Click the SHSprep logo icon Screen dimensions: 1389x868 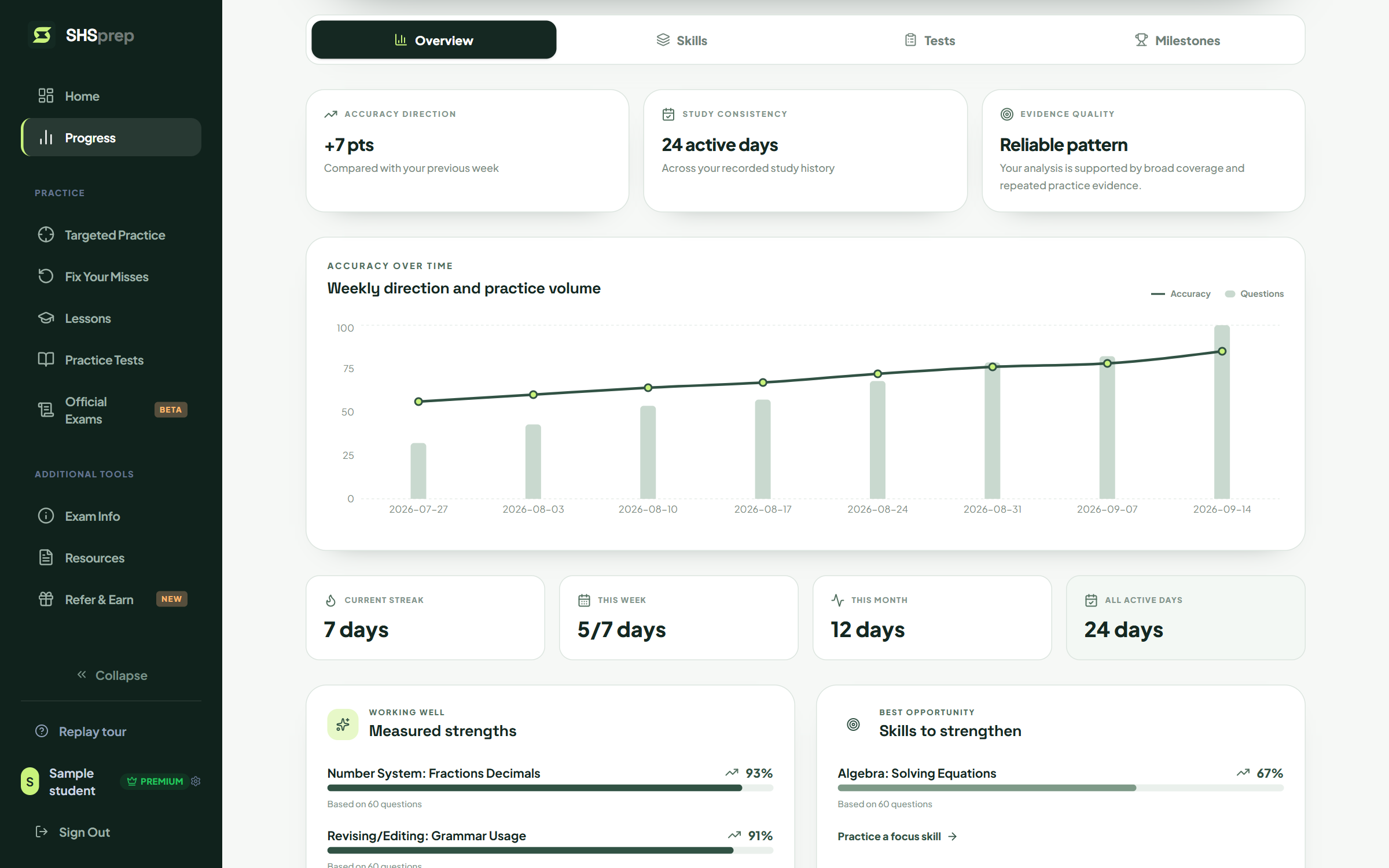42,35
